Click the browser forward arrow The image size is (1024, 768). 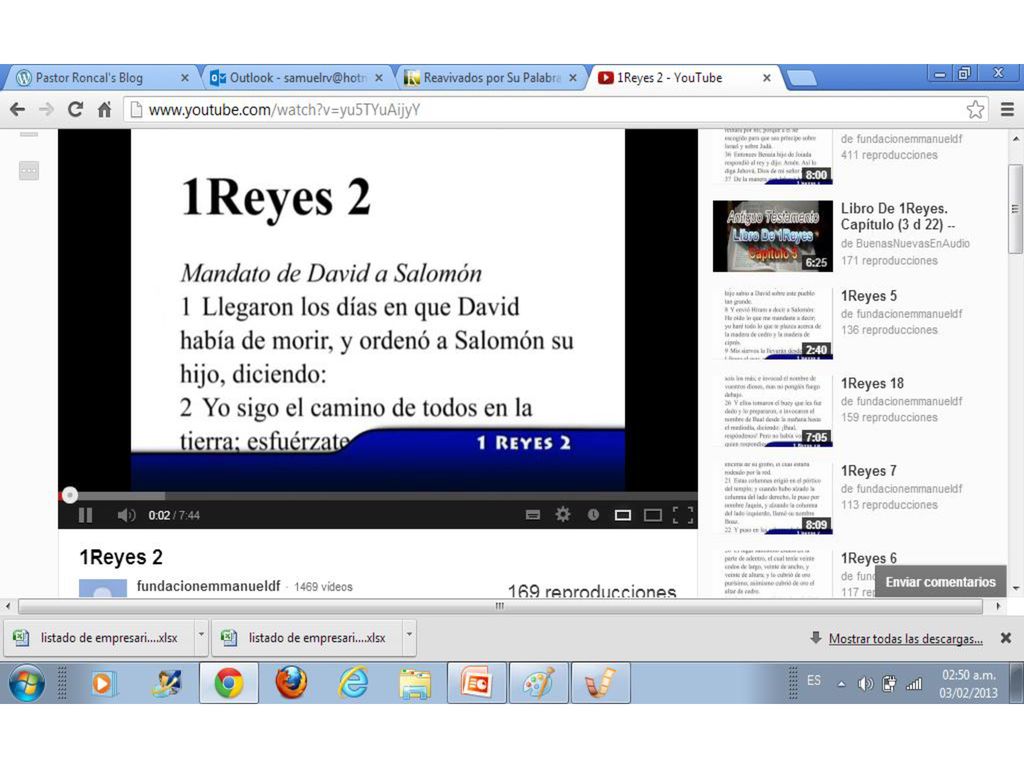(x=46, y=109)
